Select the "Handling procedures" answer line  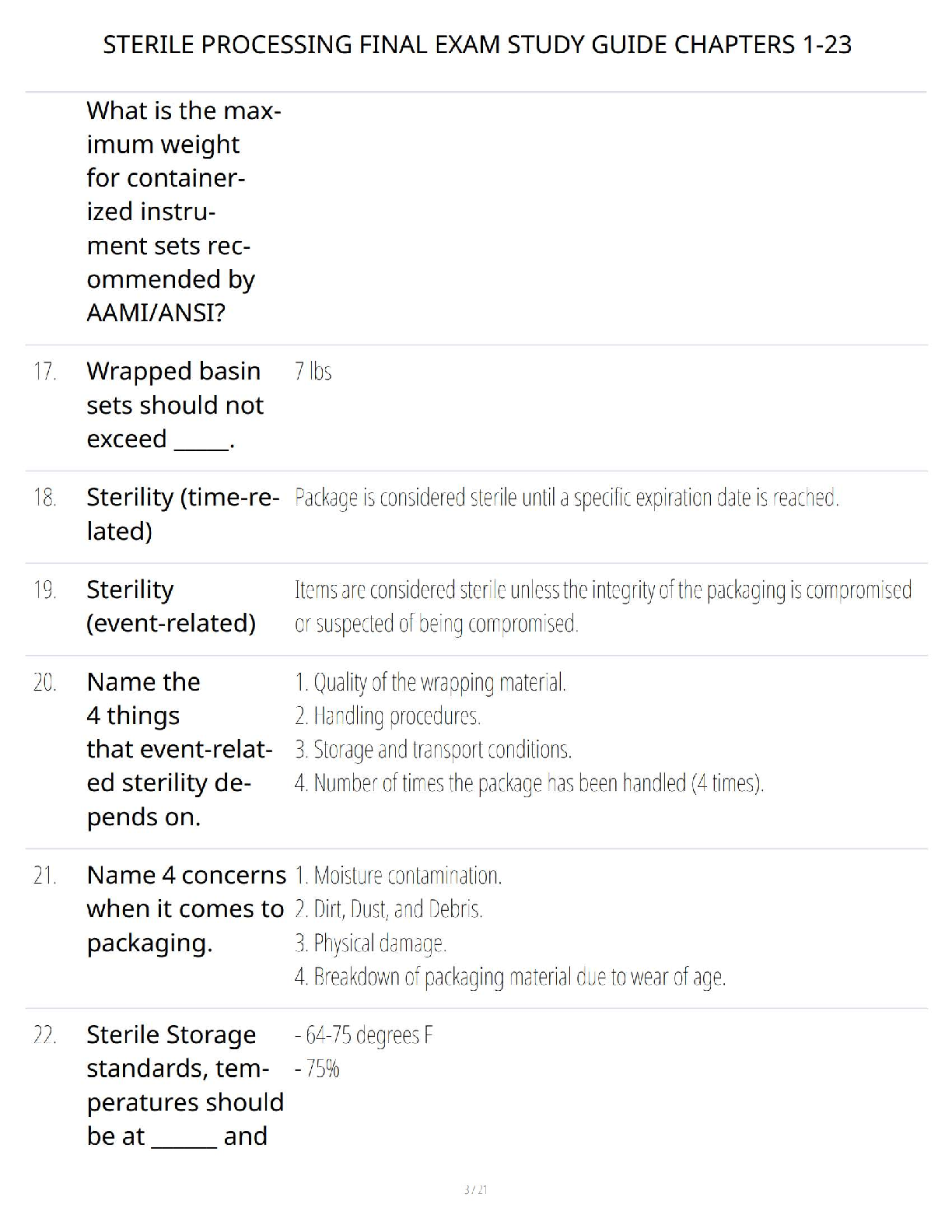click(387, 716)
